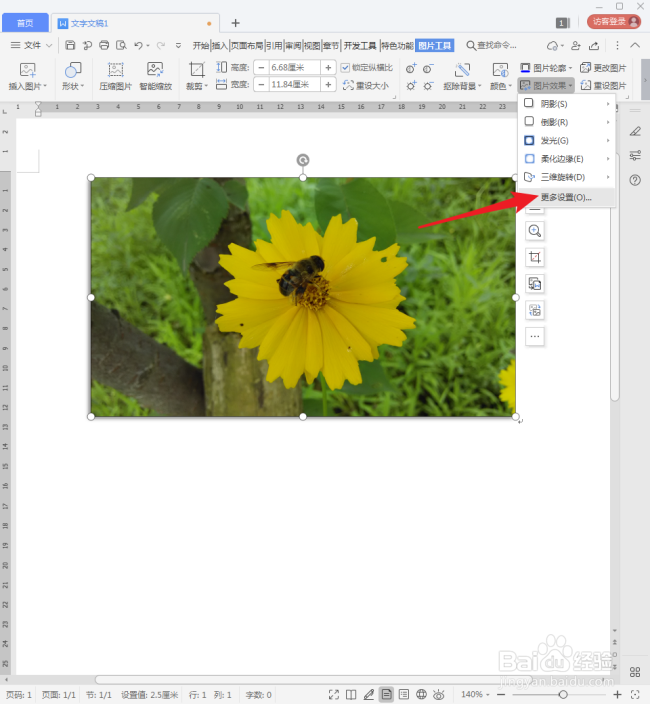Click the width field showing 11.84厘米
This screenshot has width=650, height=704.
tap(294, 84)
